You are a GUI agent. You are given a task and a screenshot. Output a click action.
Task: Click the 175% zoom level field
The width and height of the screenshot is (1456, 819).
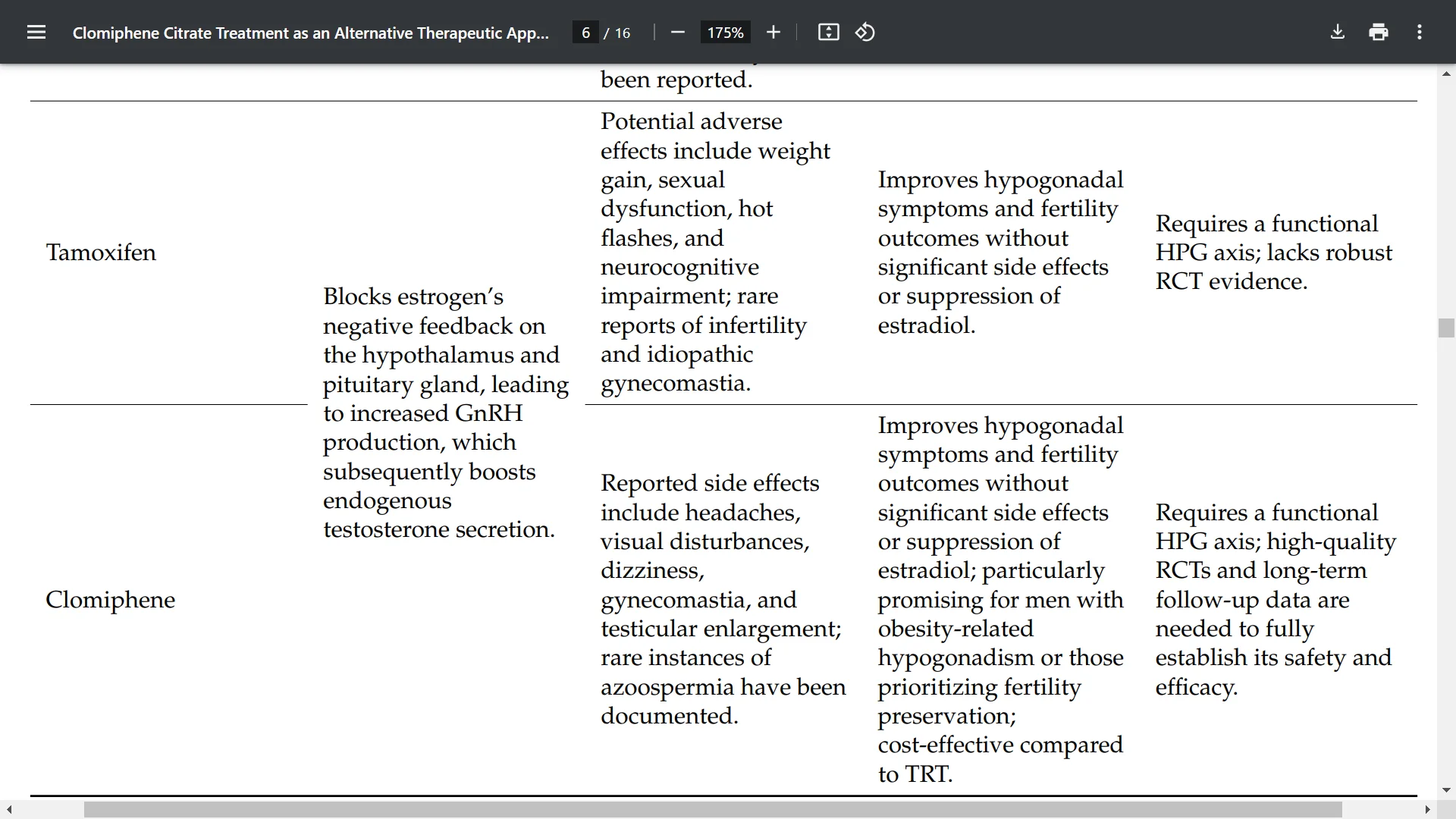click(725, 33)
